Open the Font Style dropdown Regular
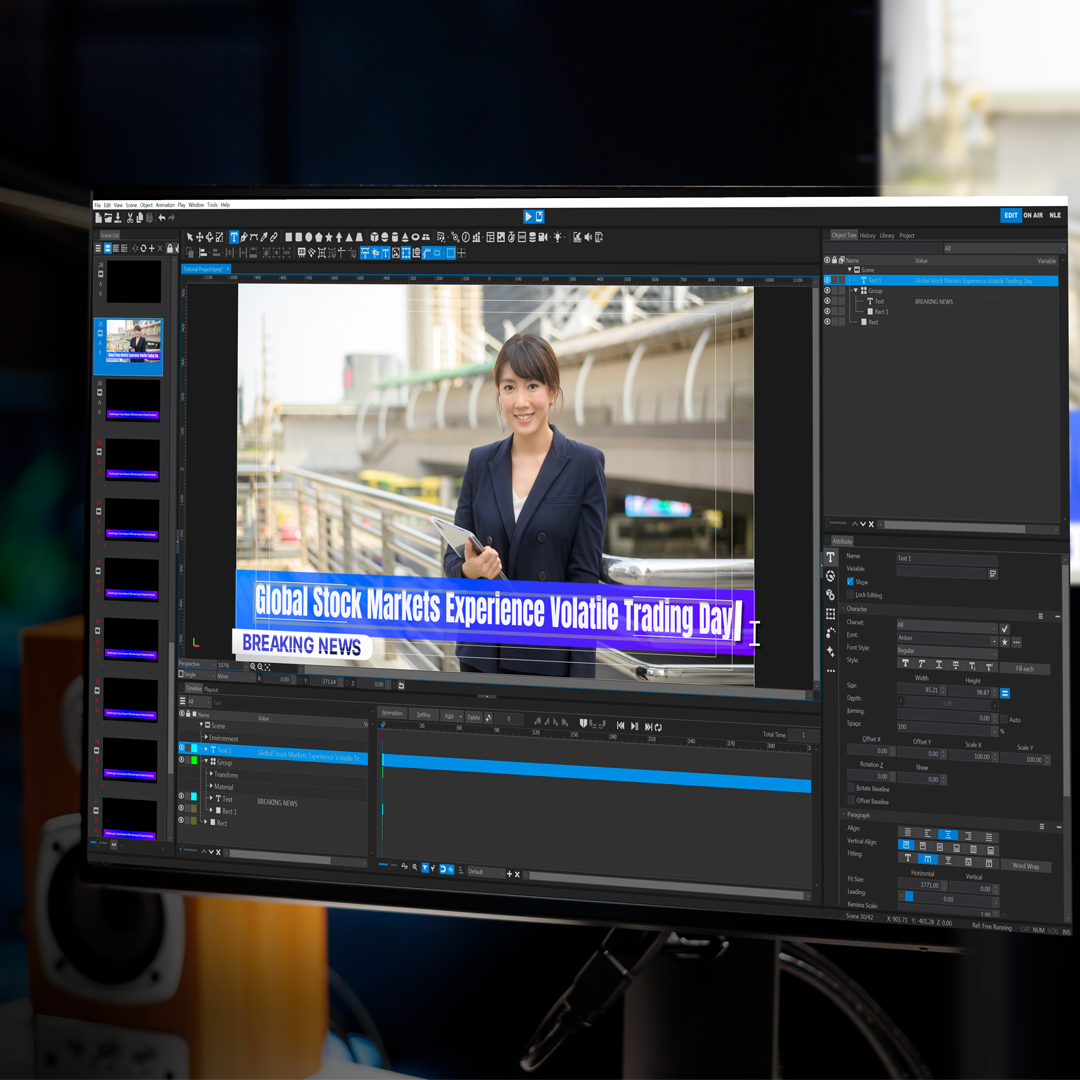Screen dimensions: 1080x1080 [x=947, y=652]
